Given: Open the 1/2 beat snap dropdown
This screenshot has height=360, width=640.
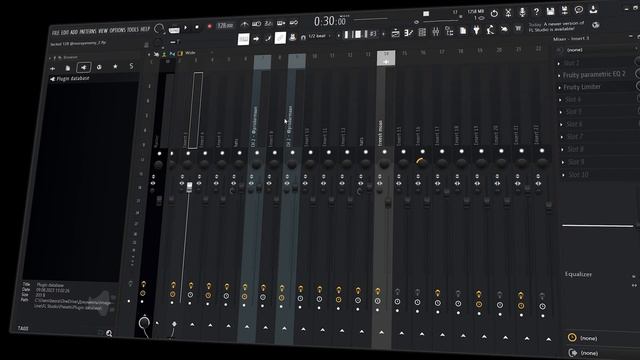Looking at the screenshot, I should pyautogui.click(x=318, y=36).
